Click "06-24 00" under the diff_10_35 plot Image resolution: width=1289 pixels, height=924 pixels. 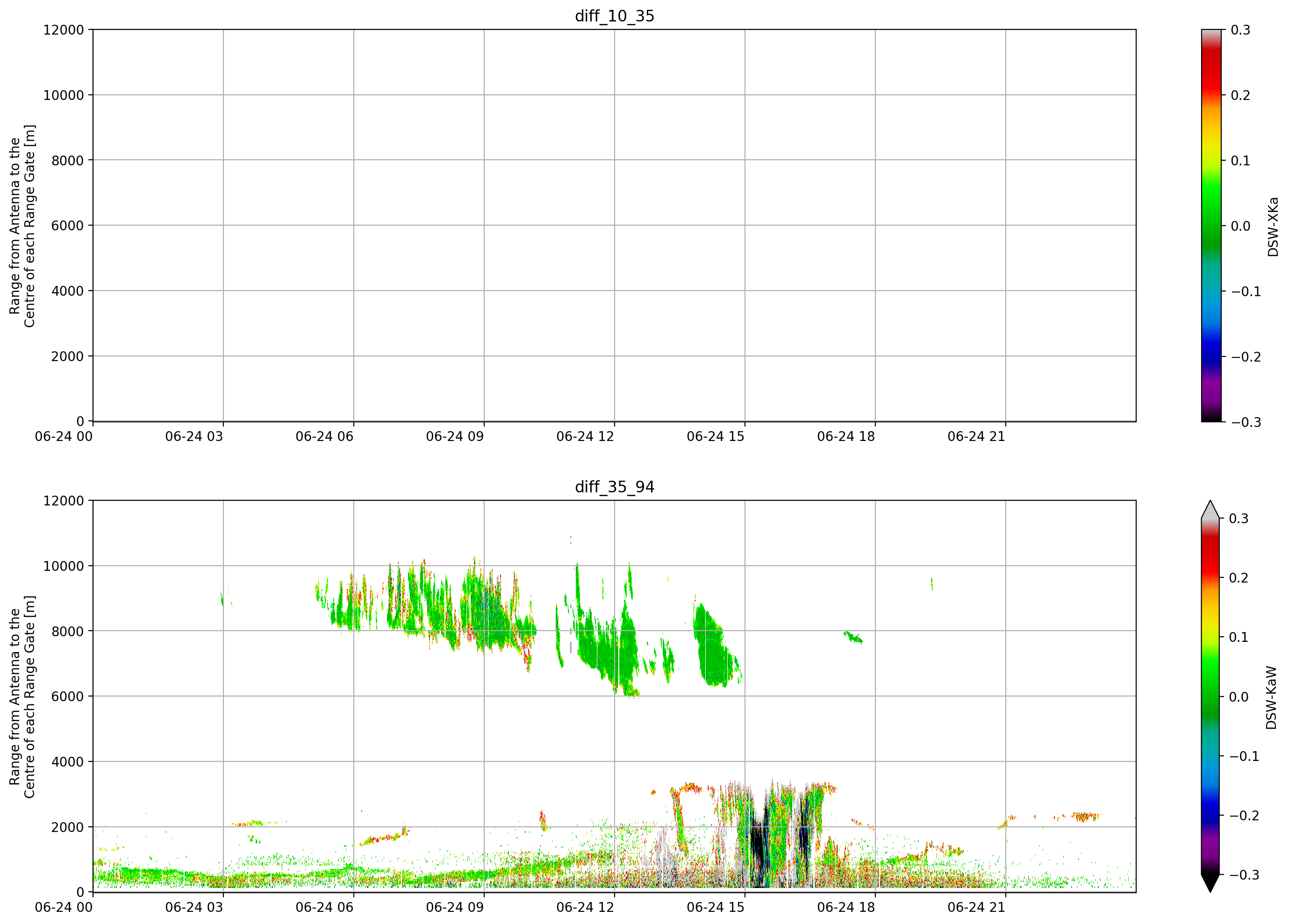(64, 437)
